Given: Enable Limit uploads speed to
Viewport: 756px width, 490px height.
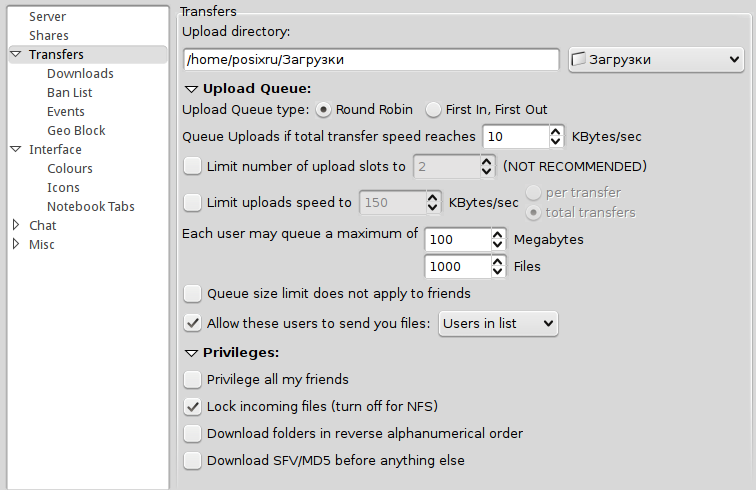Looking at the screenshot, I should pyautogui.click(x=192, y=203).
